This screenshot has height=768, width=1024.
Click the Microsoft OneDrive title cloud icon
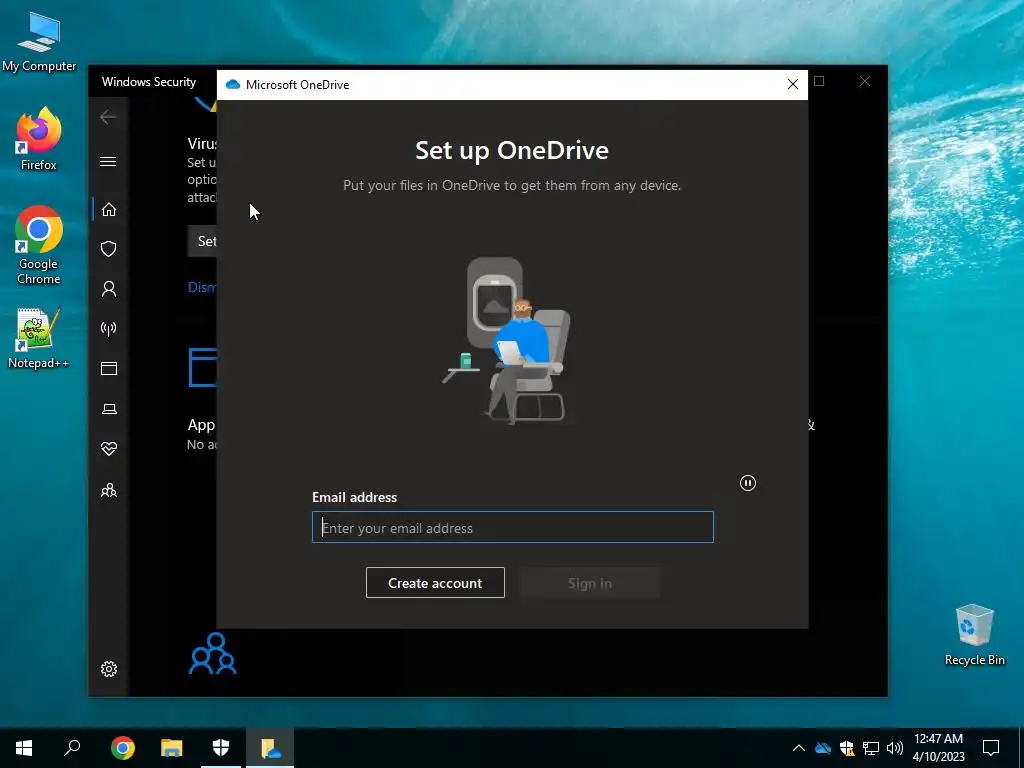(232, 85)
